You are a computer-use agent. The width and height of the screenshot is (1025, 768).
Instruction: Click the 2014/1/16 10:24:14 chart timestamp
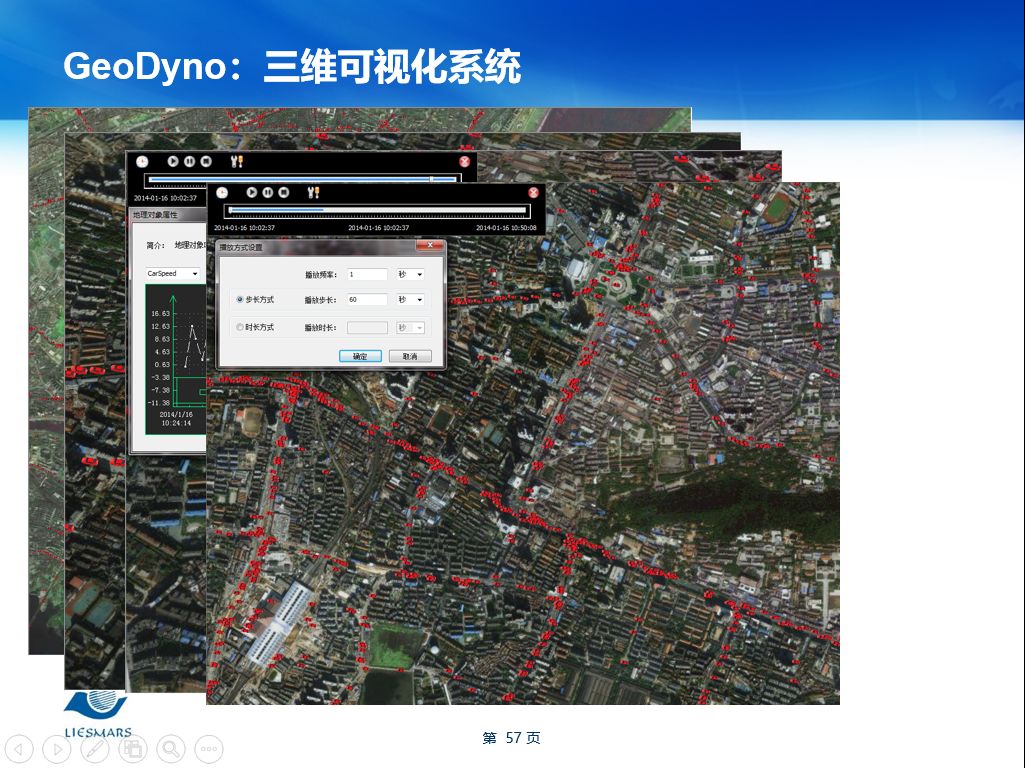176,419
